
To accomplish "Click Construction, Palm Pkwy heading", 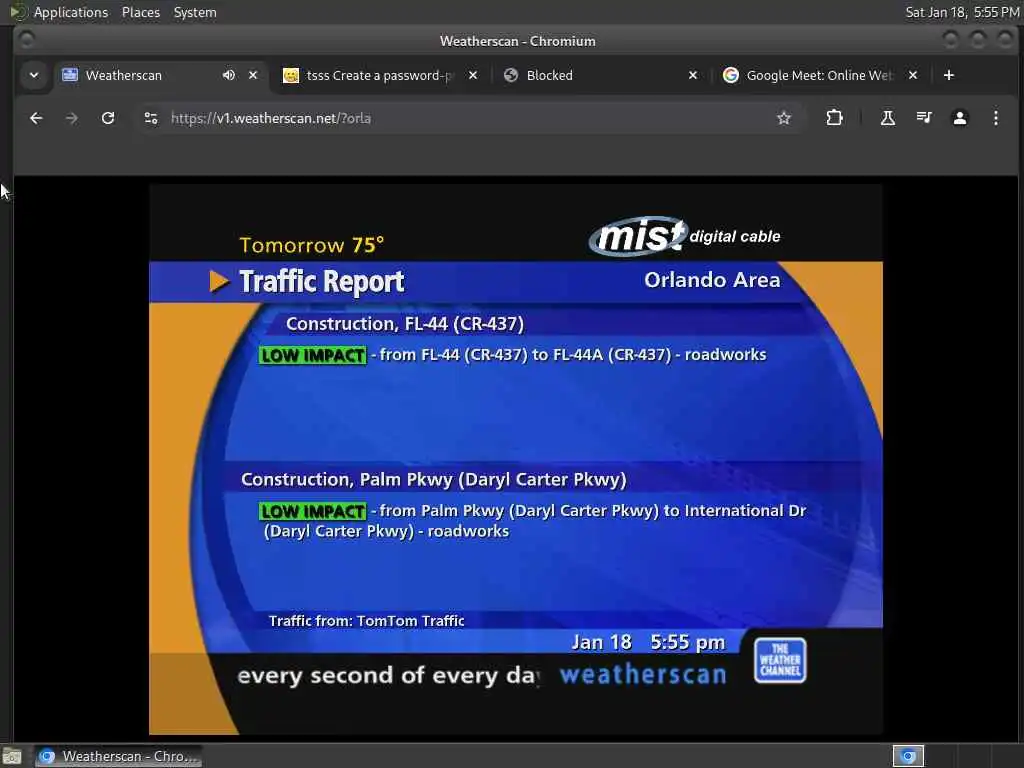I will (x=434, y=480).
